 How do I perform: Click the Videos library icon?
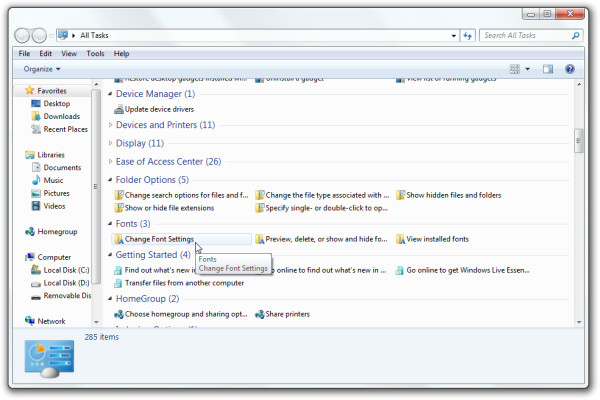36,206
